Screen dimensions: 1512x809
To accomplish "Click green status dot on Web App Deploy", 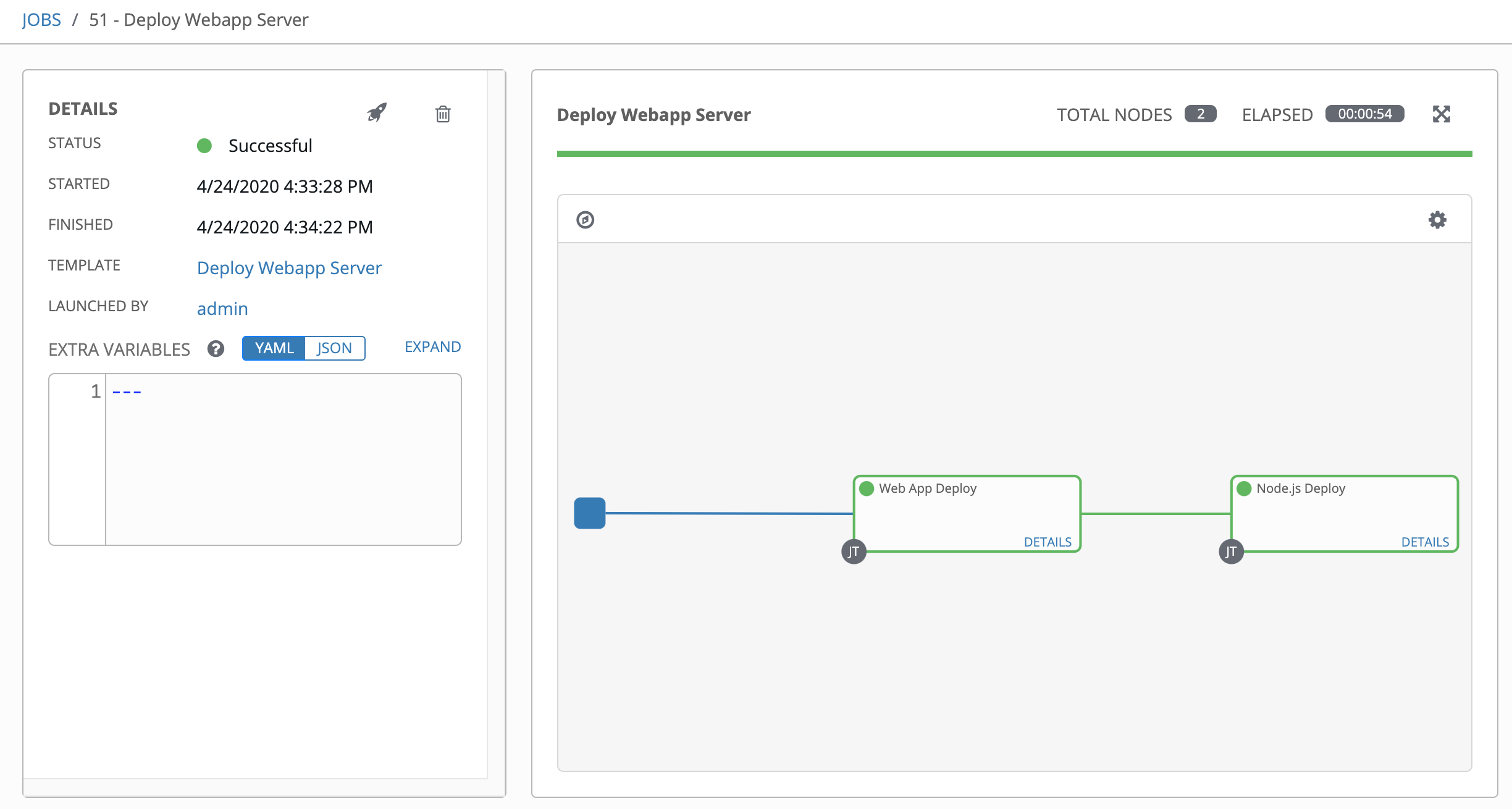I will click(x=867, y=488).
